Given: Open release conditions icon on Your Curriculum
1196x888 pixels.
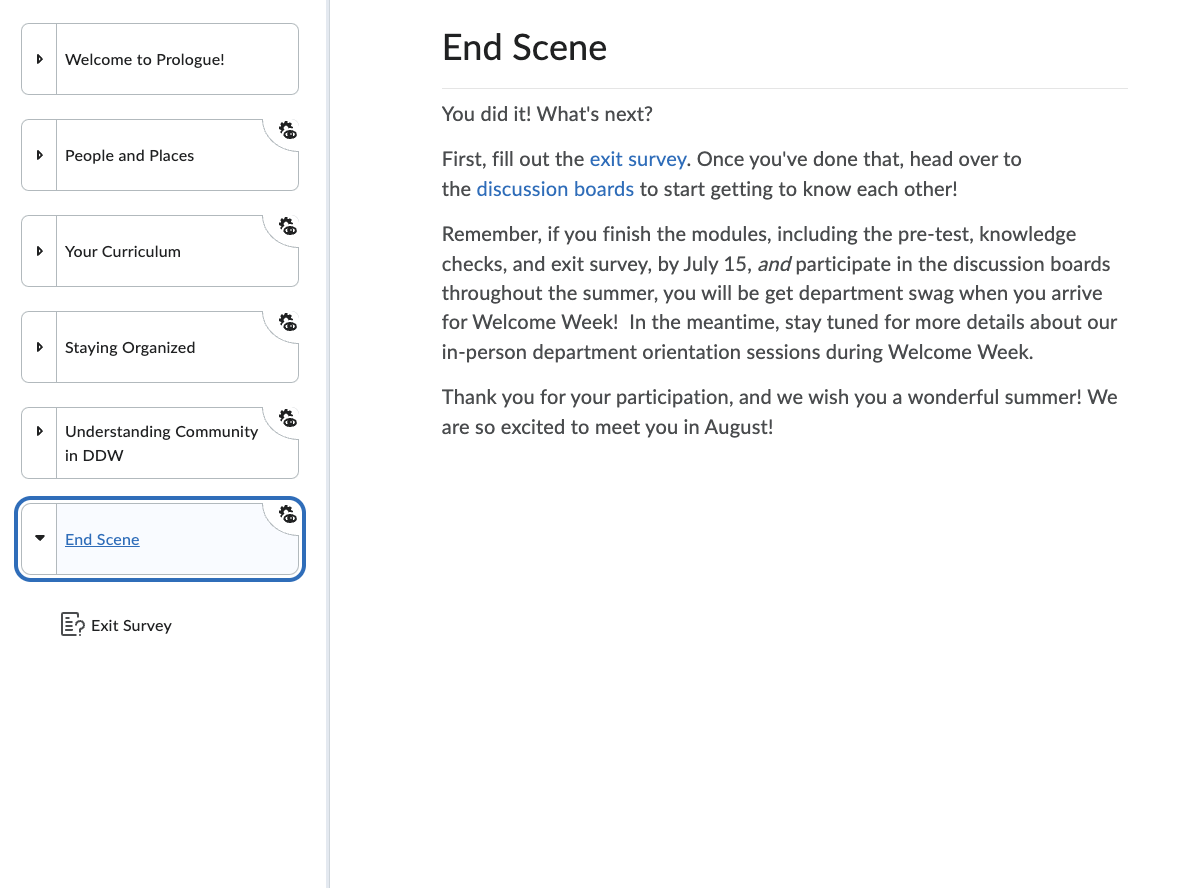Looking at the screenshot, I should tap(287, 227).
